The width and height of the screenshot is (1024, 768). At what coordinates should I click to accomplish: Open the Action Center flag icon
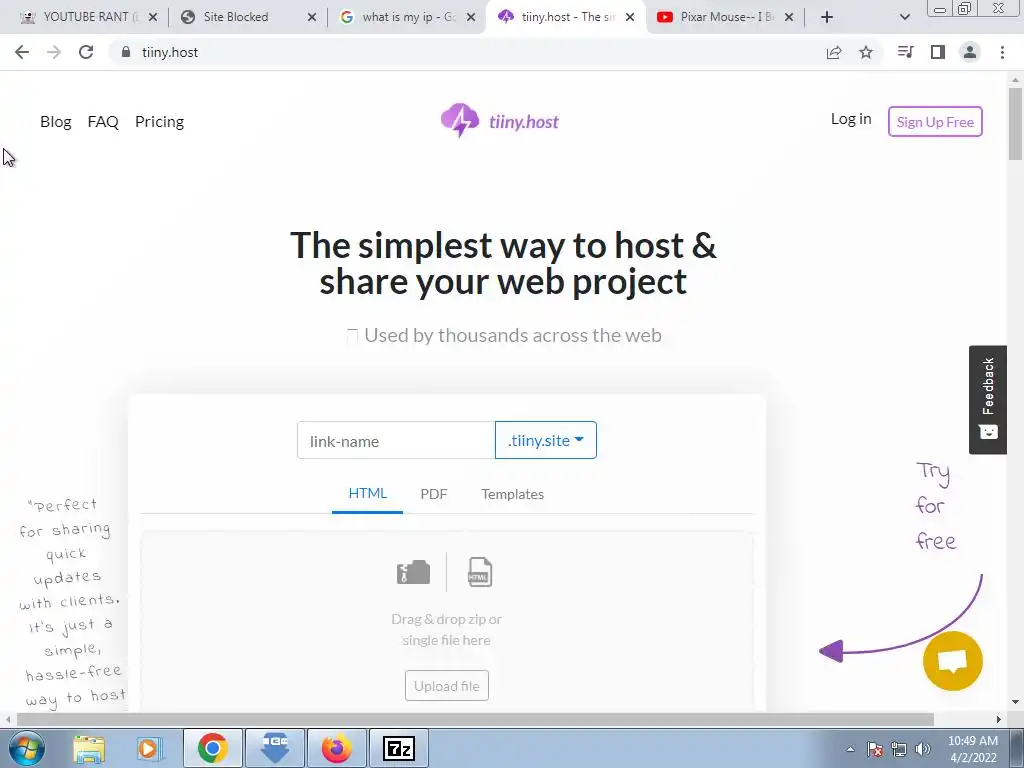(875, 749)
